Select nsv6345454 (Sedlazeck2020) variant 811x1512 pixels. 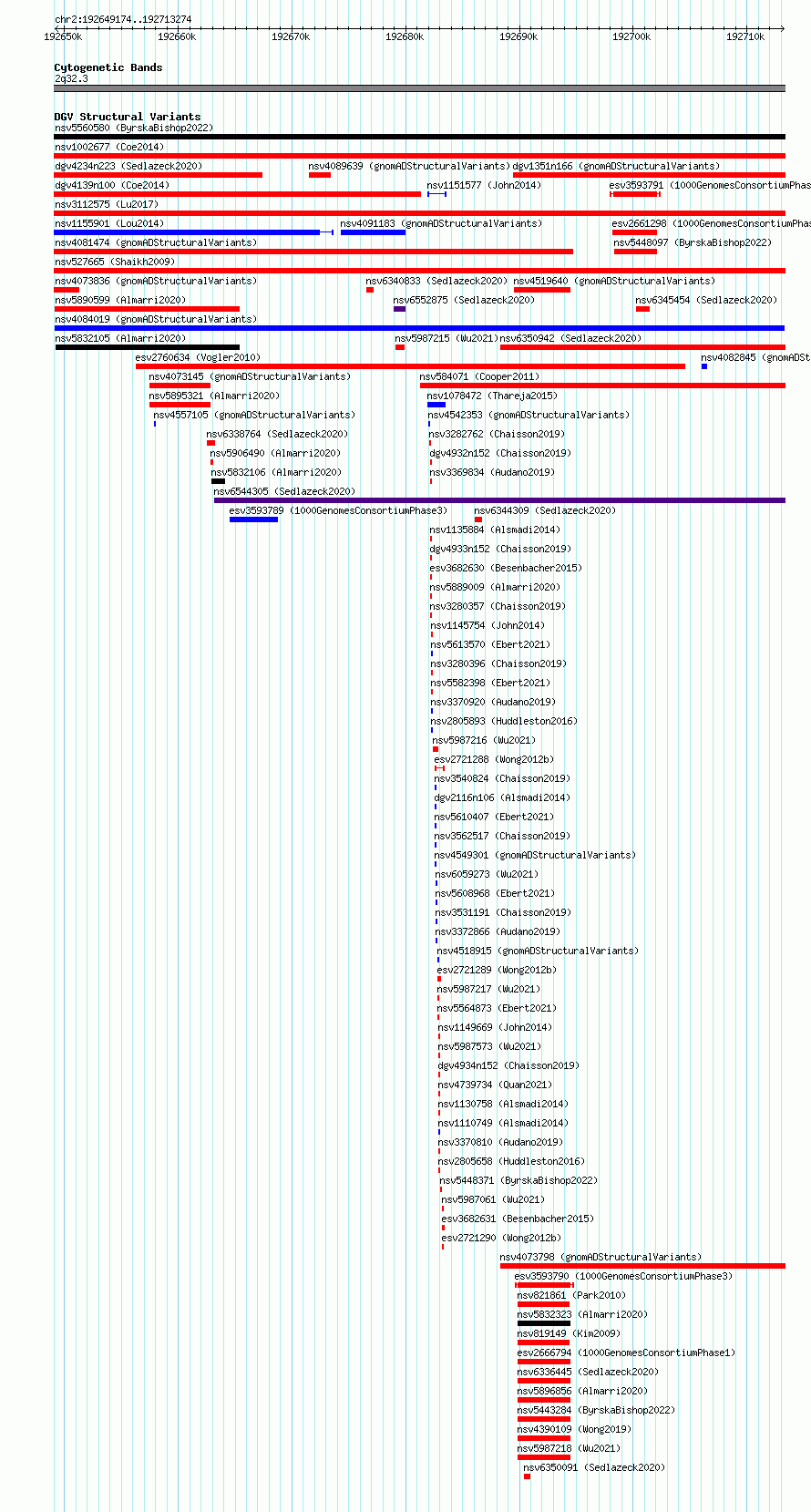(706, 301)
